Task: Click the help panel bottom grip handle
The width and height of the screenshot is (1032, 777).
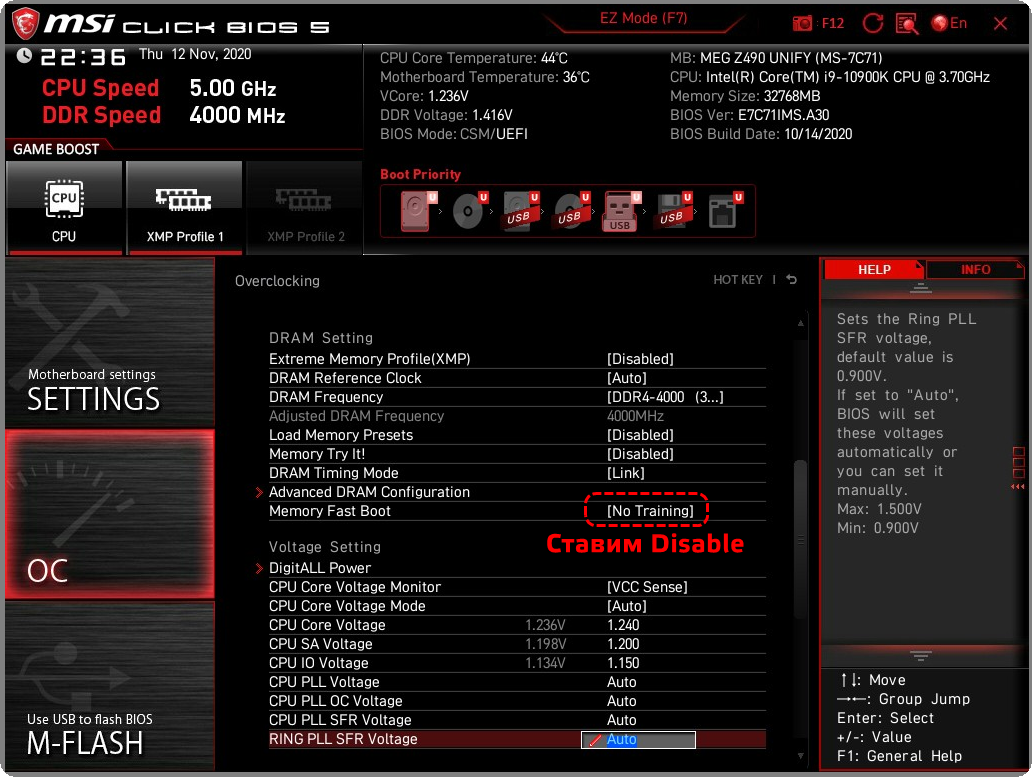Action: click(921, 655)
